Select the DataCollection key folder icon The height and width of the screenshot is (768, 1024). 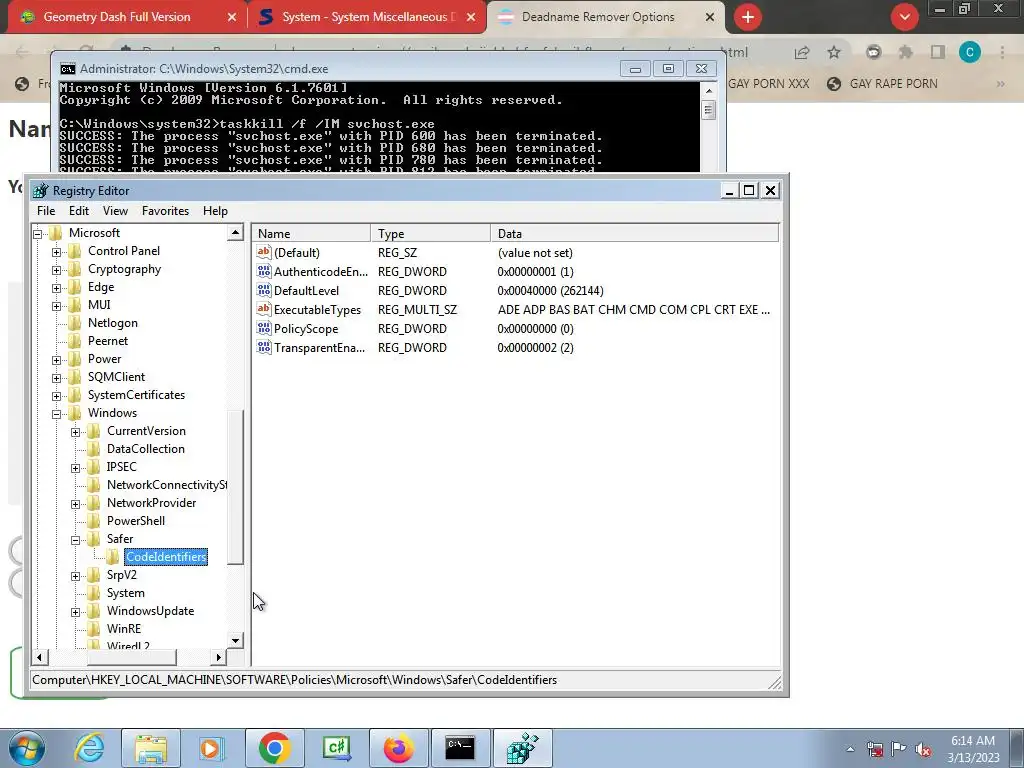94,449
